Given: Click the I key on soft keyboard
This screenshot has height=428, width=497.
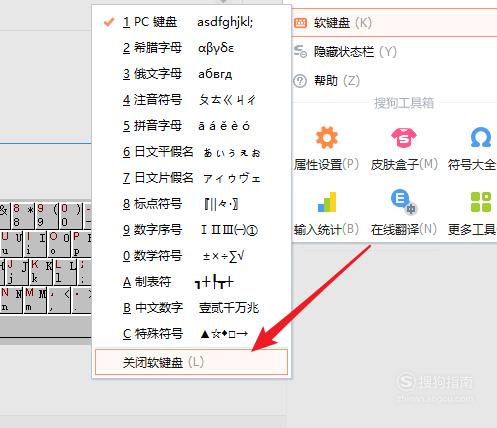Looking at the screenshot, I should (x=35, y=244).
